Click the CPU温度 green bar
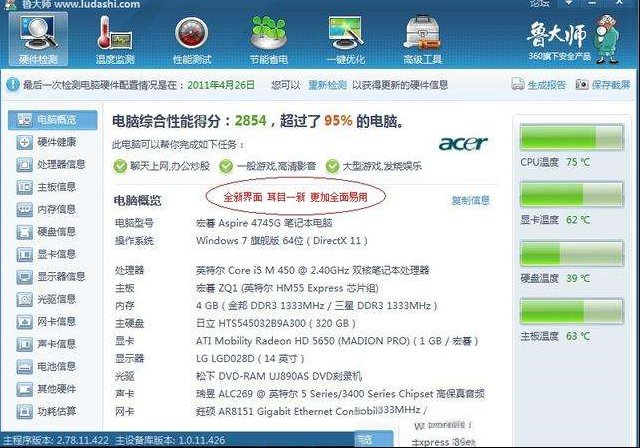 point(572,138)
